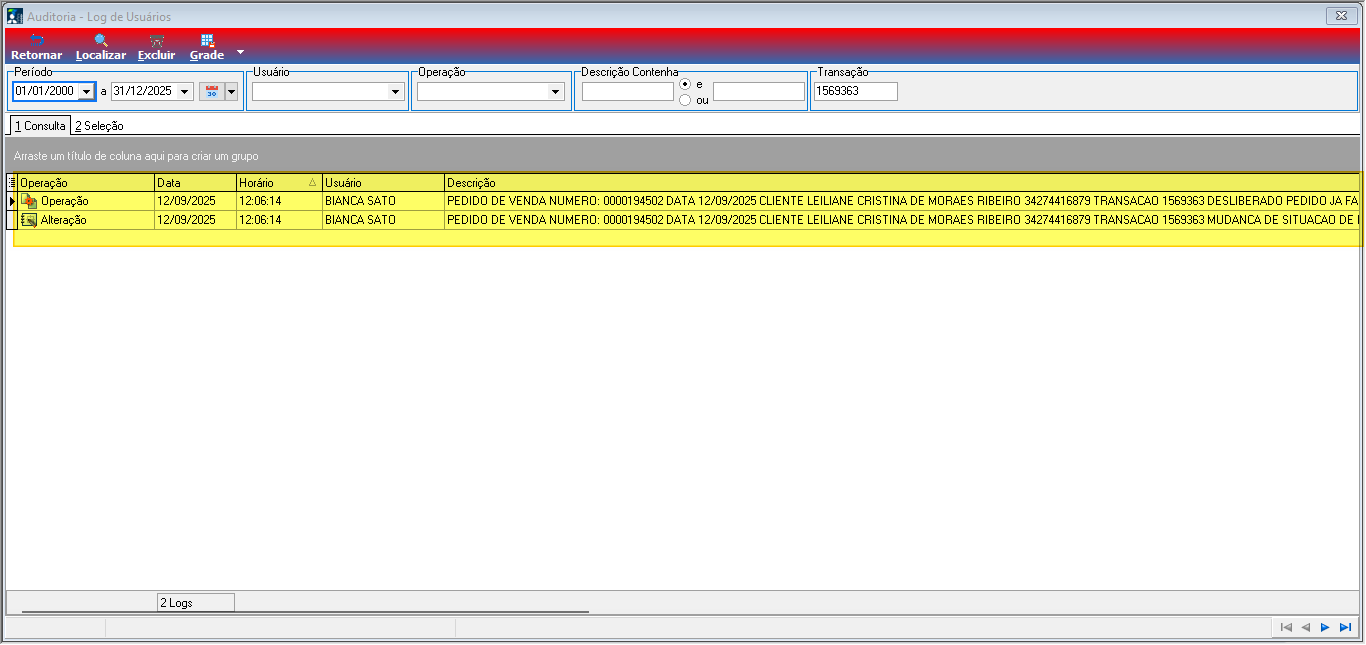This screenshot has width=1366, height=645.
Task: Click the Operação row icon
Action: [29, 201]
